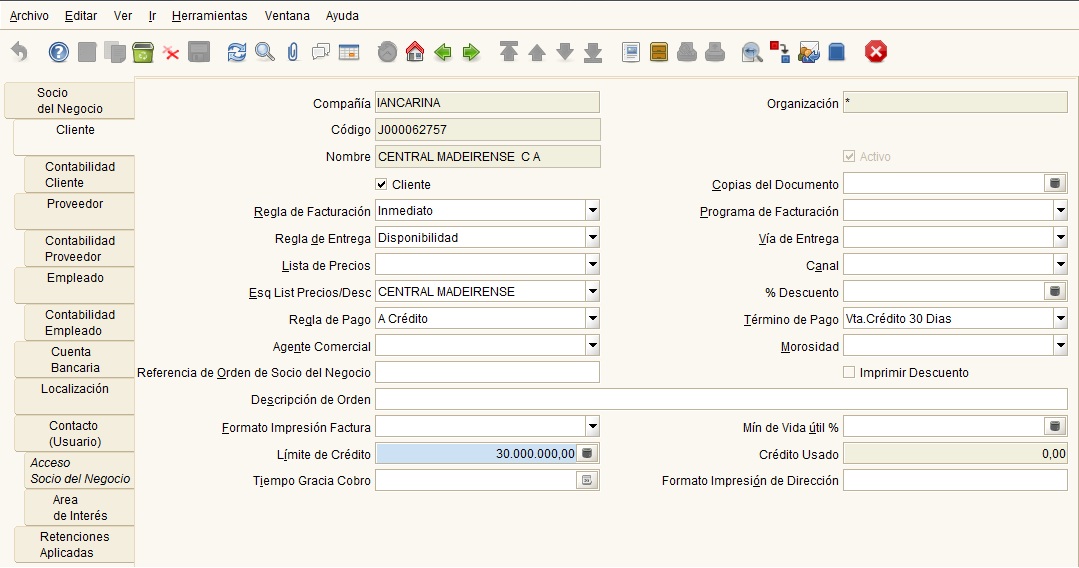Open the Agente Comercial dropdown
The width and height of the screenshot is (1079, 568).
592,346
